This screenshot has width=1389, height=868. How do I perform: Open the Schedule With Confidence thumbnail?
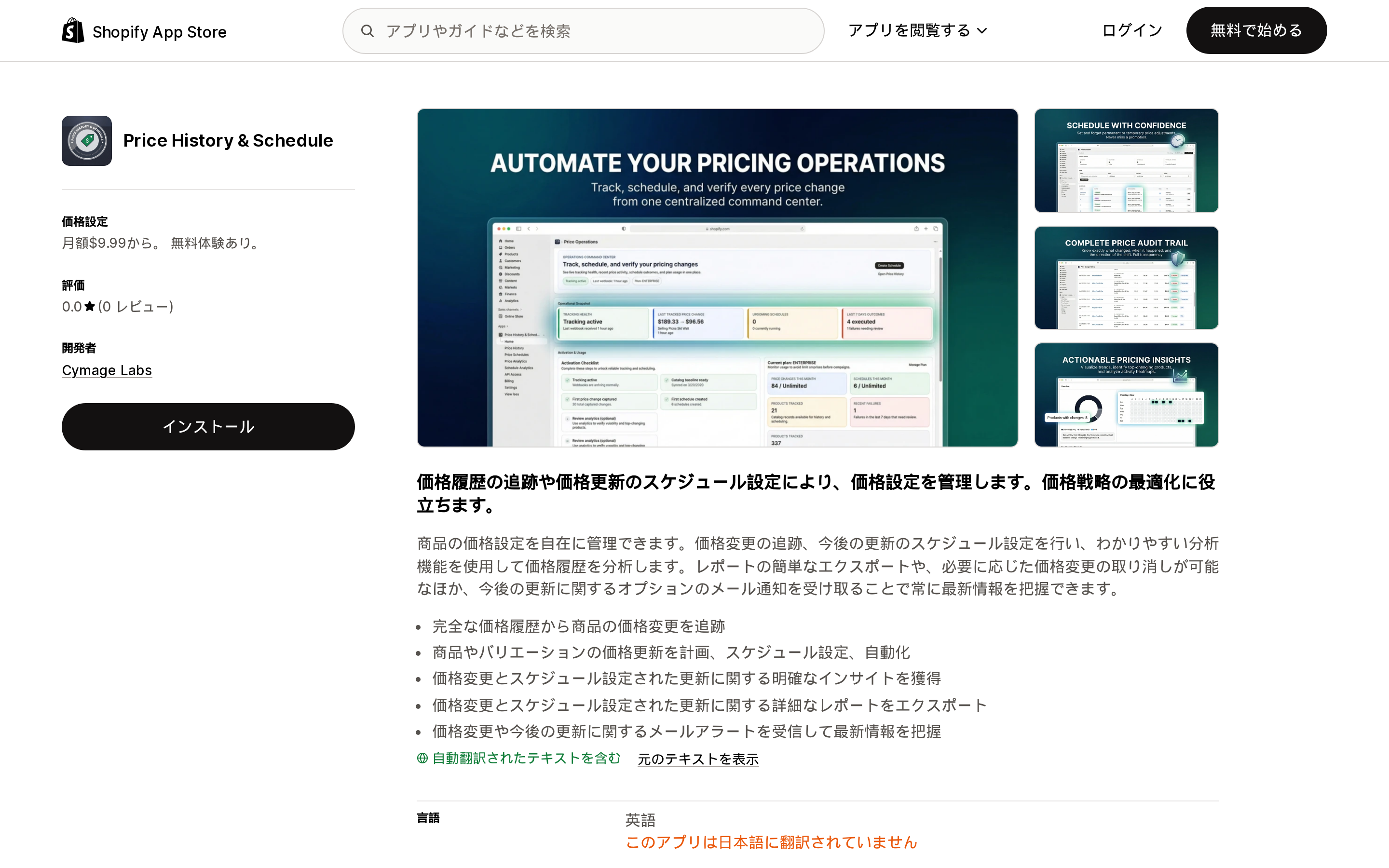tap(1126, 161)
